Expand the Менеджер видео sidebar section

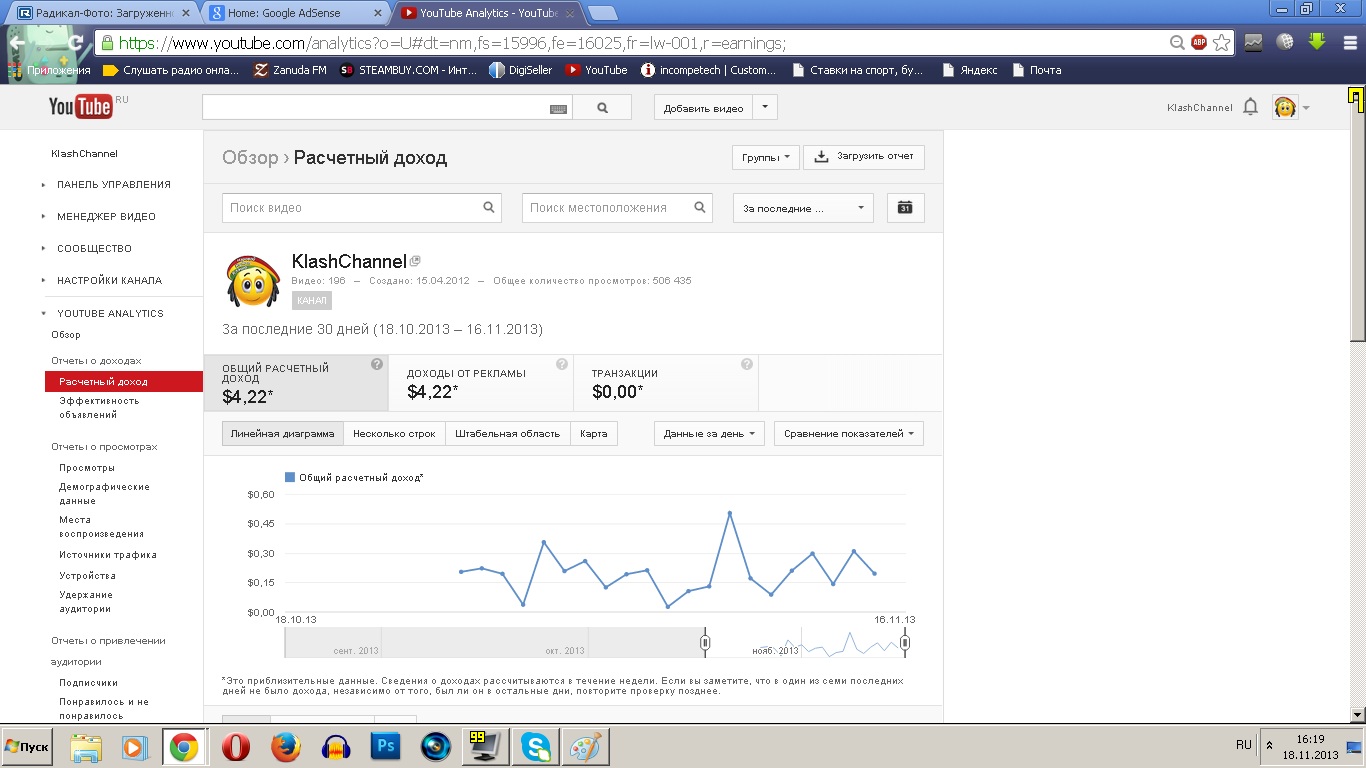[x=106, y=216]
